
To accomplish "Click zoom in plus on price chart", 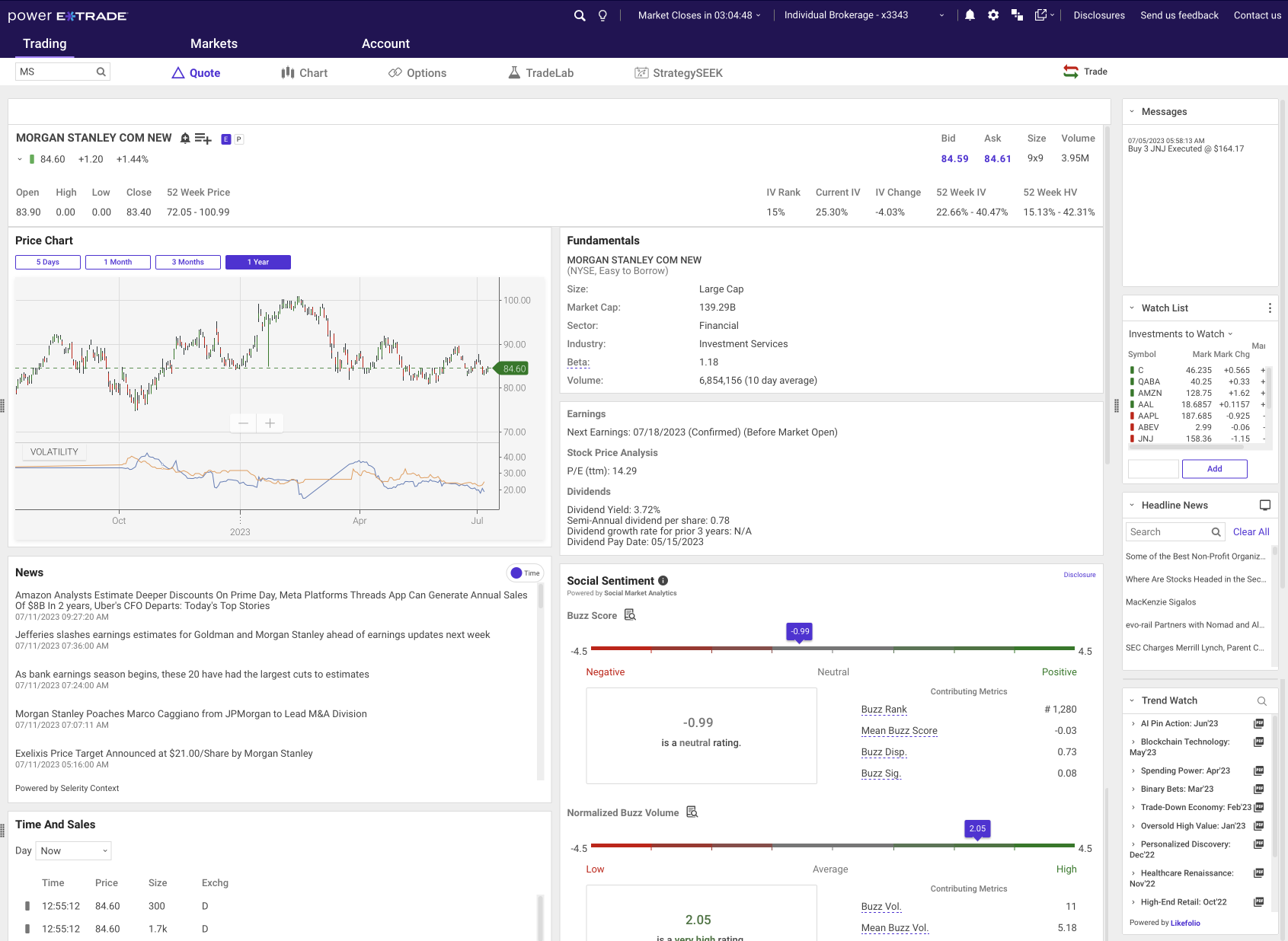I will point(270,423).
